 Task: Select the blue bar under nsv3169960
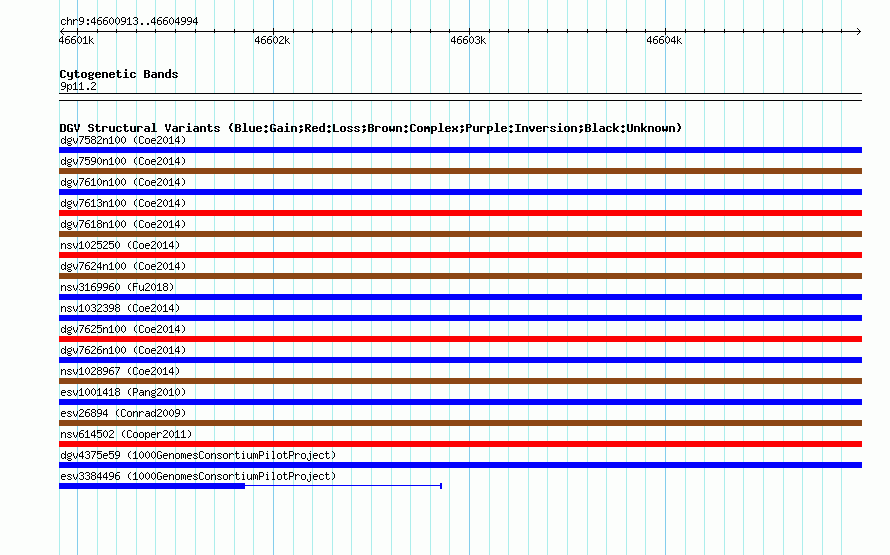pos(460,297)
